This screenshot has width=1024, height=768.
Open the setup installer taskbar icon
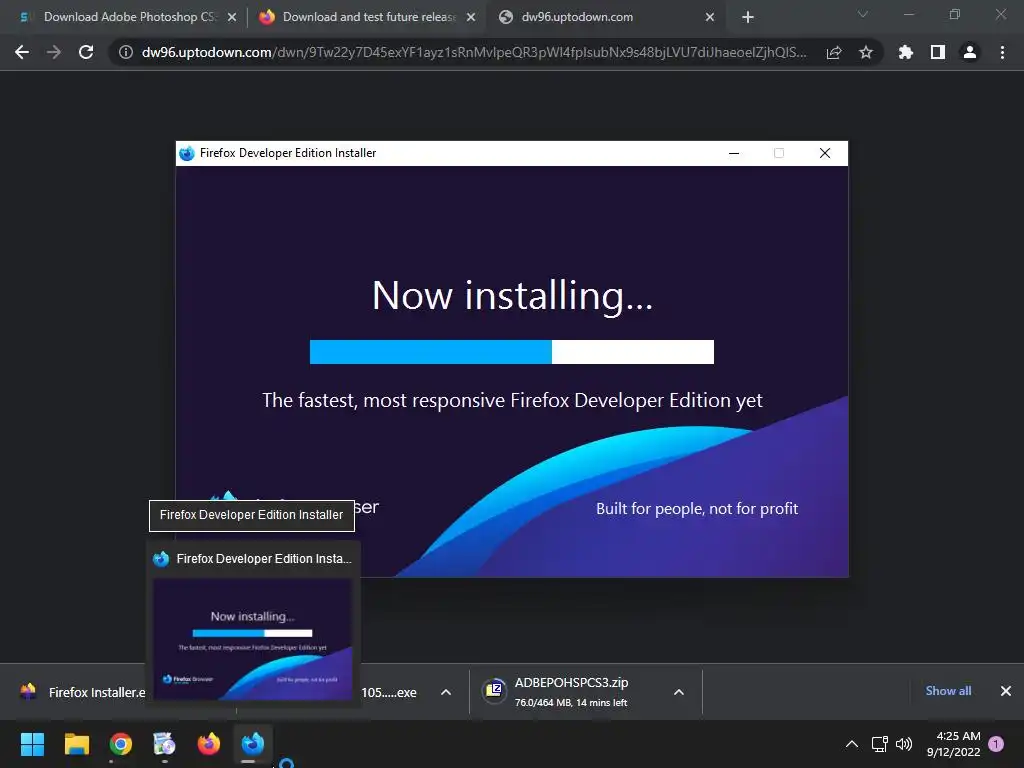165,744
